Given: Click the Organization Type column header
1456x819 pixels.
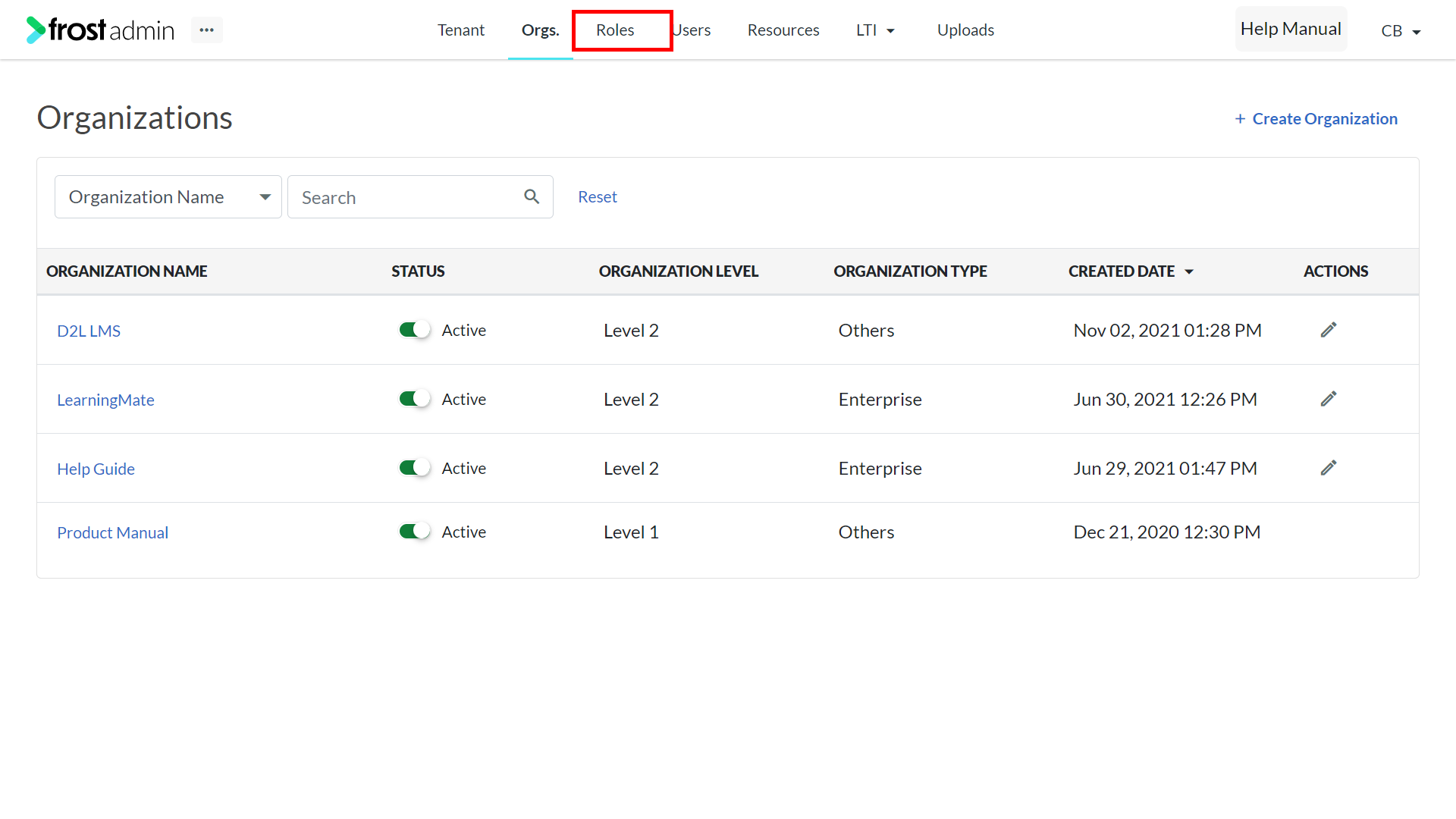Looking at the screenshot, I should (910, 271).
